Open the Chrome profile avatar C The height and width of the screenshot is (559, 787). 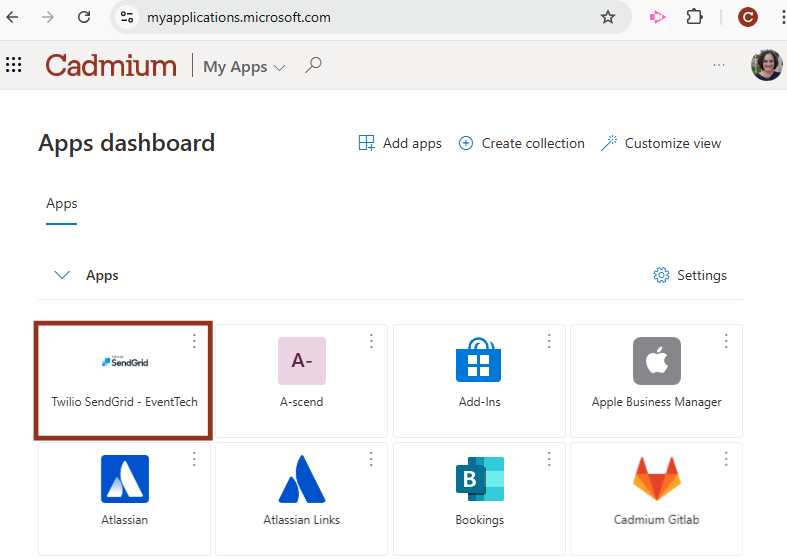(x=747, y=18)
